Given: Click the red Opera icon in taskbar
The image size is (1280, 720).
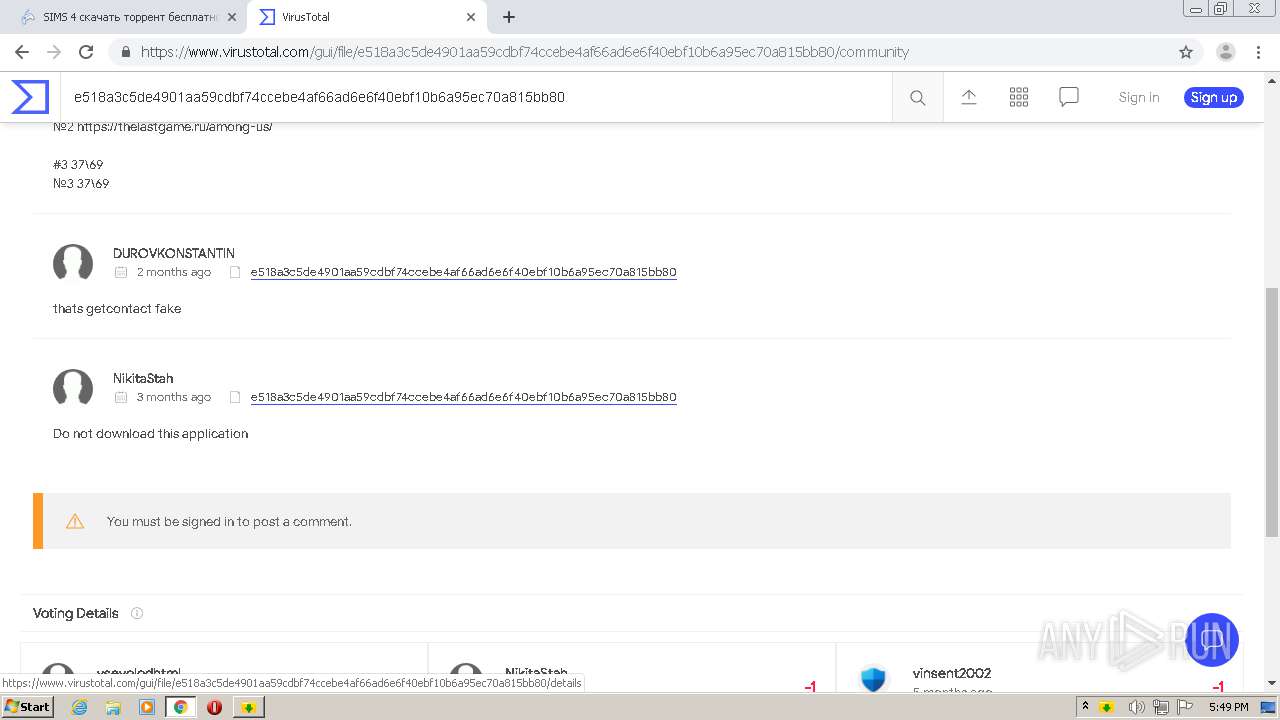Looking at the screenshot, I should [x=214, y=707].
